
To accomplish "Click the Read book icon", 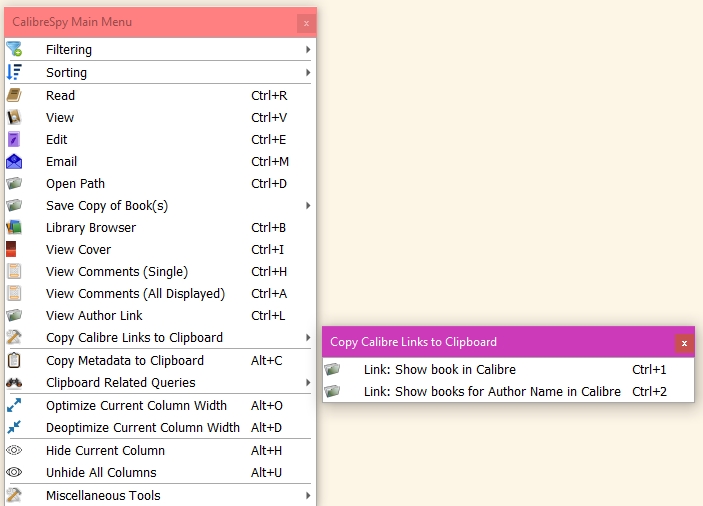I will pyautogui.click(x=14, y=95).
